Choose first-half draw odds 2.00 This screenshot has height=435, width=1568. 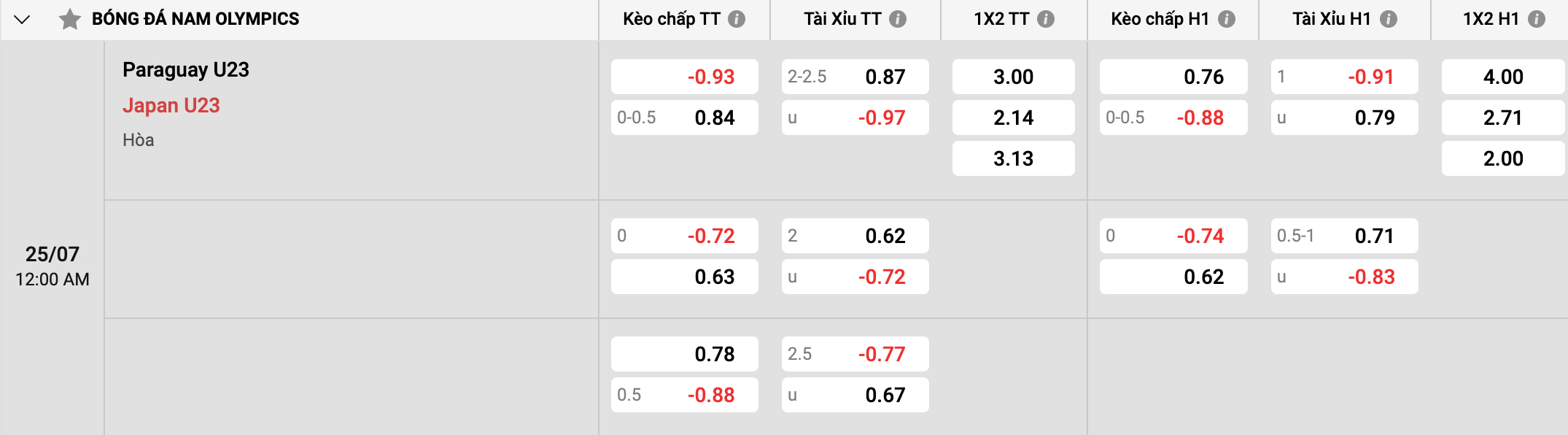[x=1502, y=158]
